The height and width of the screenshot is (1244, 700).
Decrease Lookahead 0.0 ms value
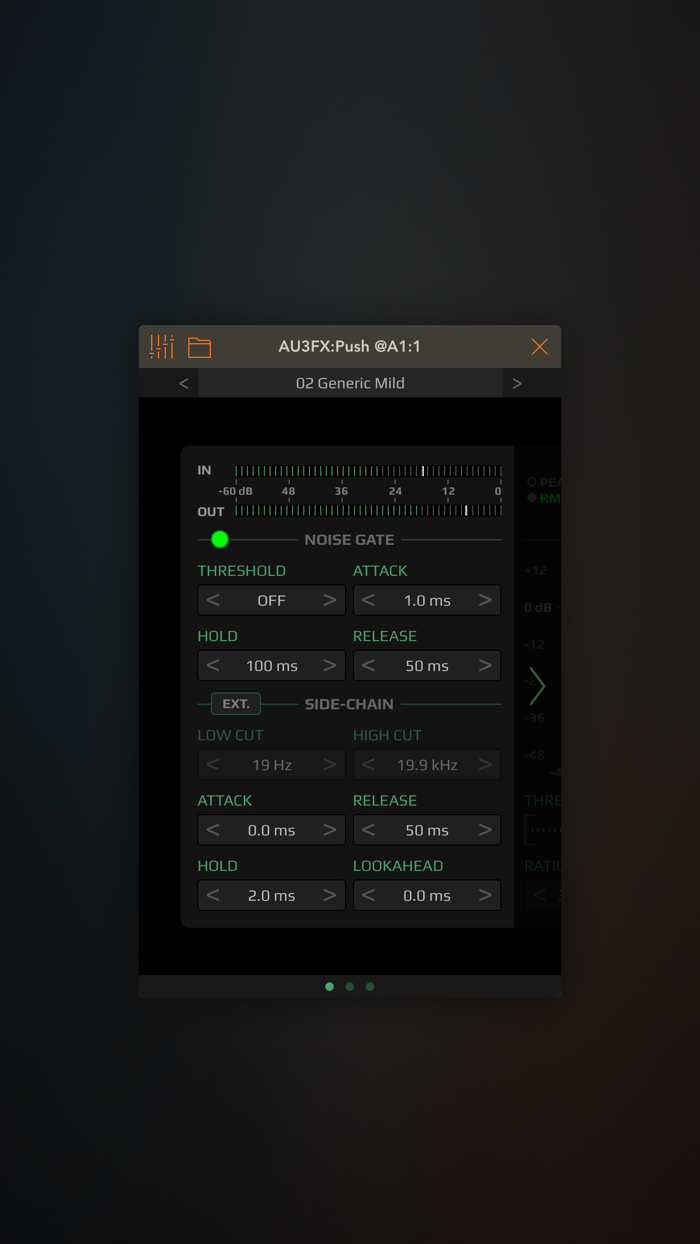click(369, 895)
